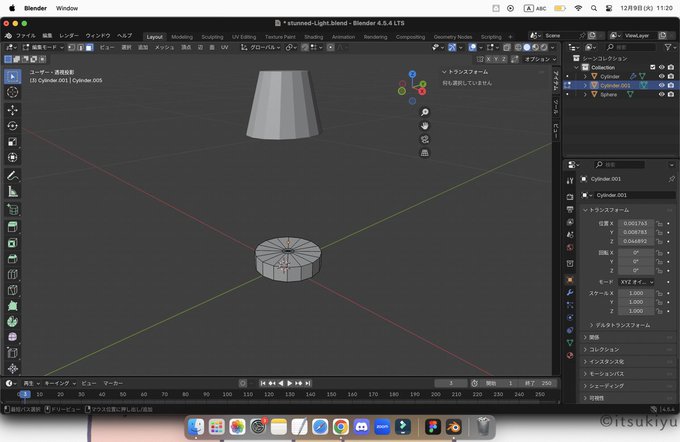The height and width of the screenshot is (442, 680).
Task: Expand the Sphere outliner row
Action: (x=585, y=95)
